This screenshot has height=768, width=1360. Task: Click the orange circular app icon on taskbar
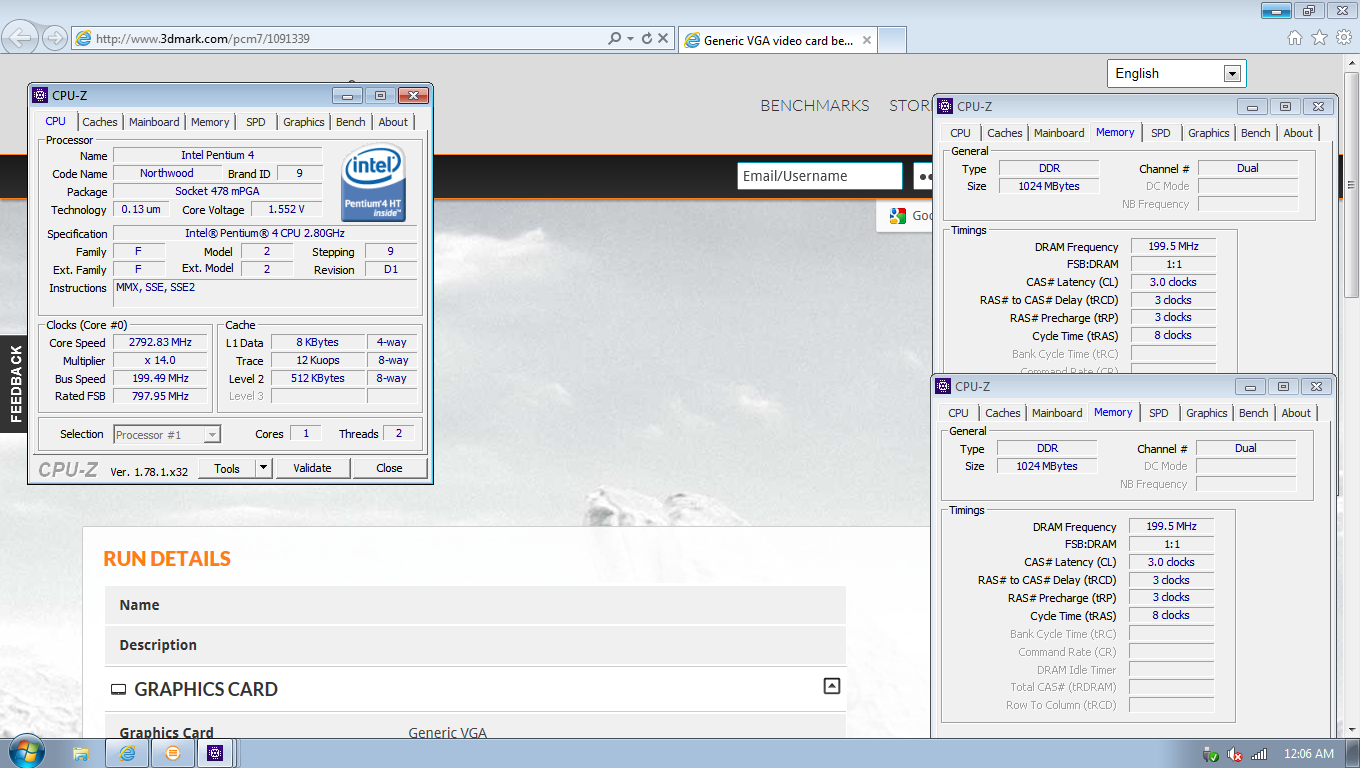click(x=172, y=753)
